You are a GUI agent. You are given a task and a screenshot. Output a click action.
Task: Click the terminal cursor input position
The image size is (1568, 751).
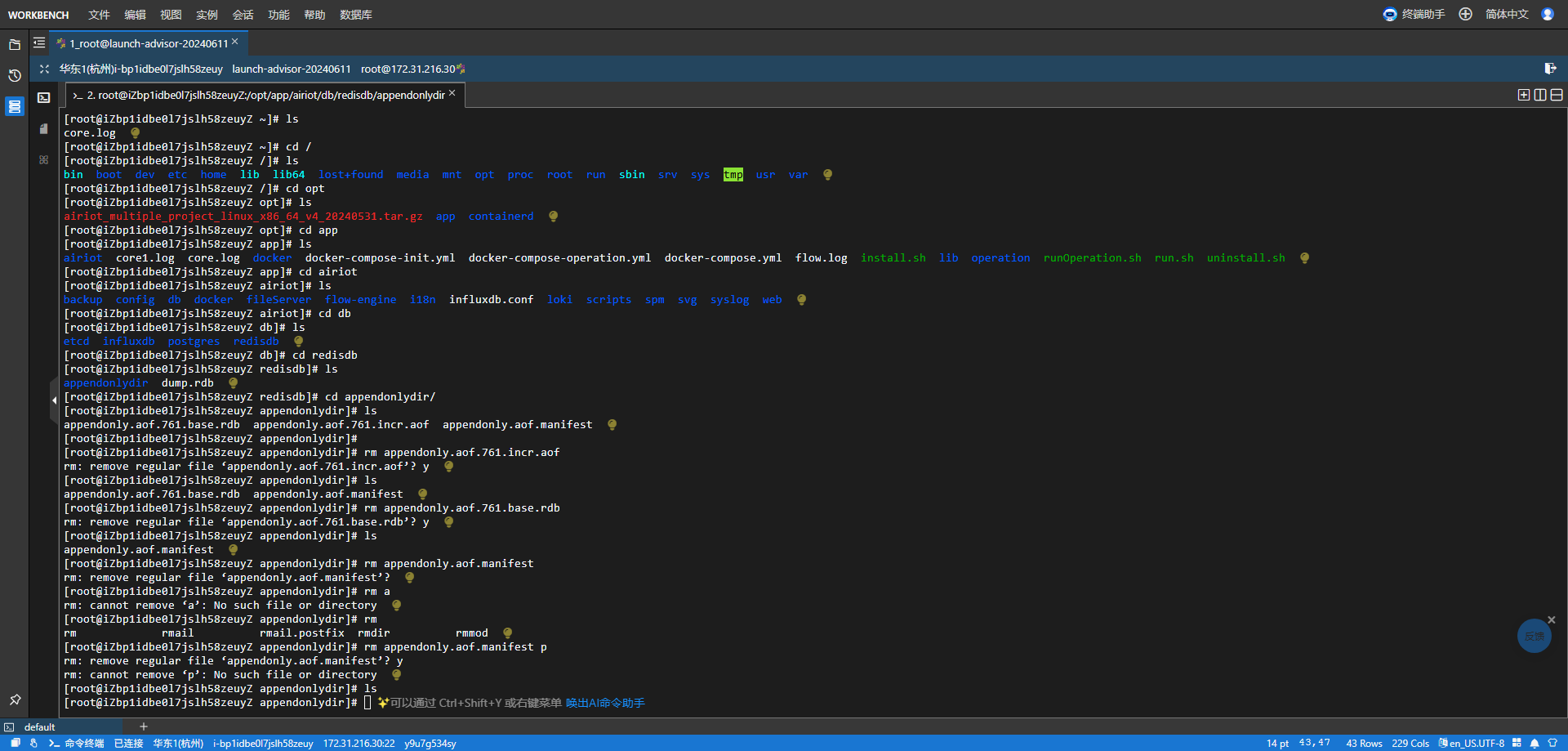(367, 703)
